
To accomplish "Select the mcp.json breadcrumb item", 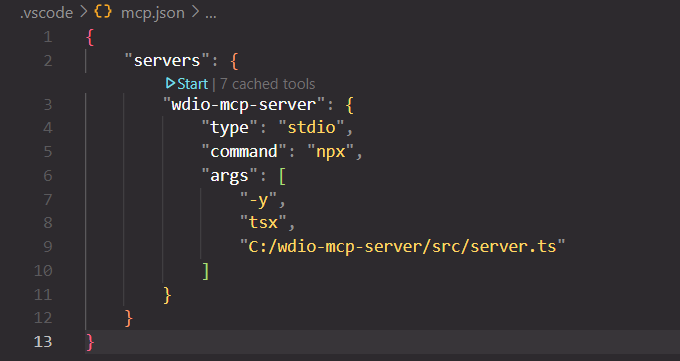I will (x=153, y=13).
